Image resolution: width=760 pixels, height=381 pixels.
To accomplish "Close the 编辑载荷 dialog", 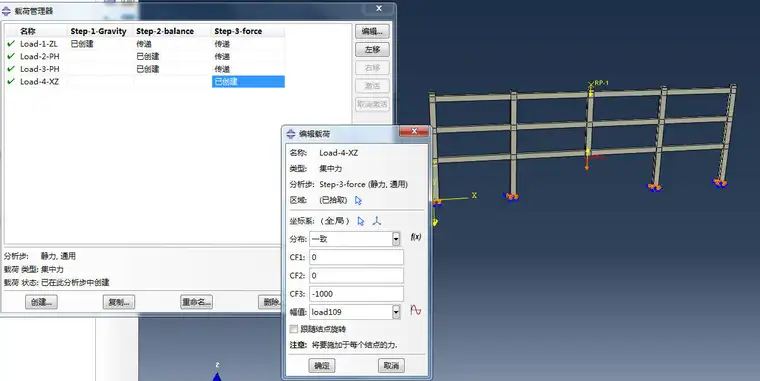I will 414,131.
